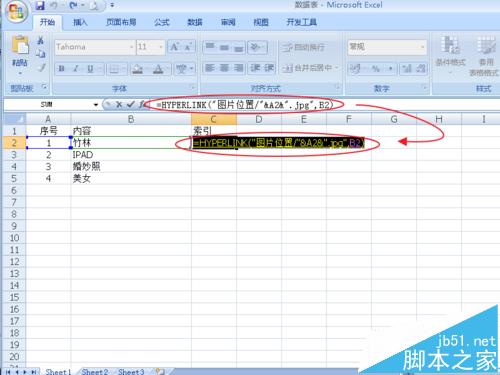500x375 pixels.
Task: Click the 自动换行 wrap text button
Action: tap(303, 47)
